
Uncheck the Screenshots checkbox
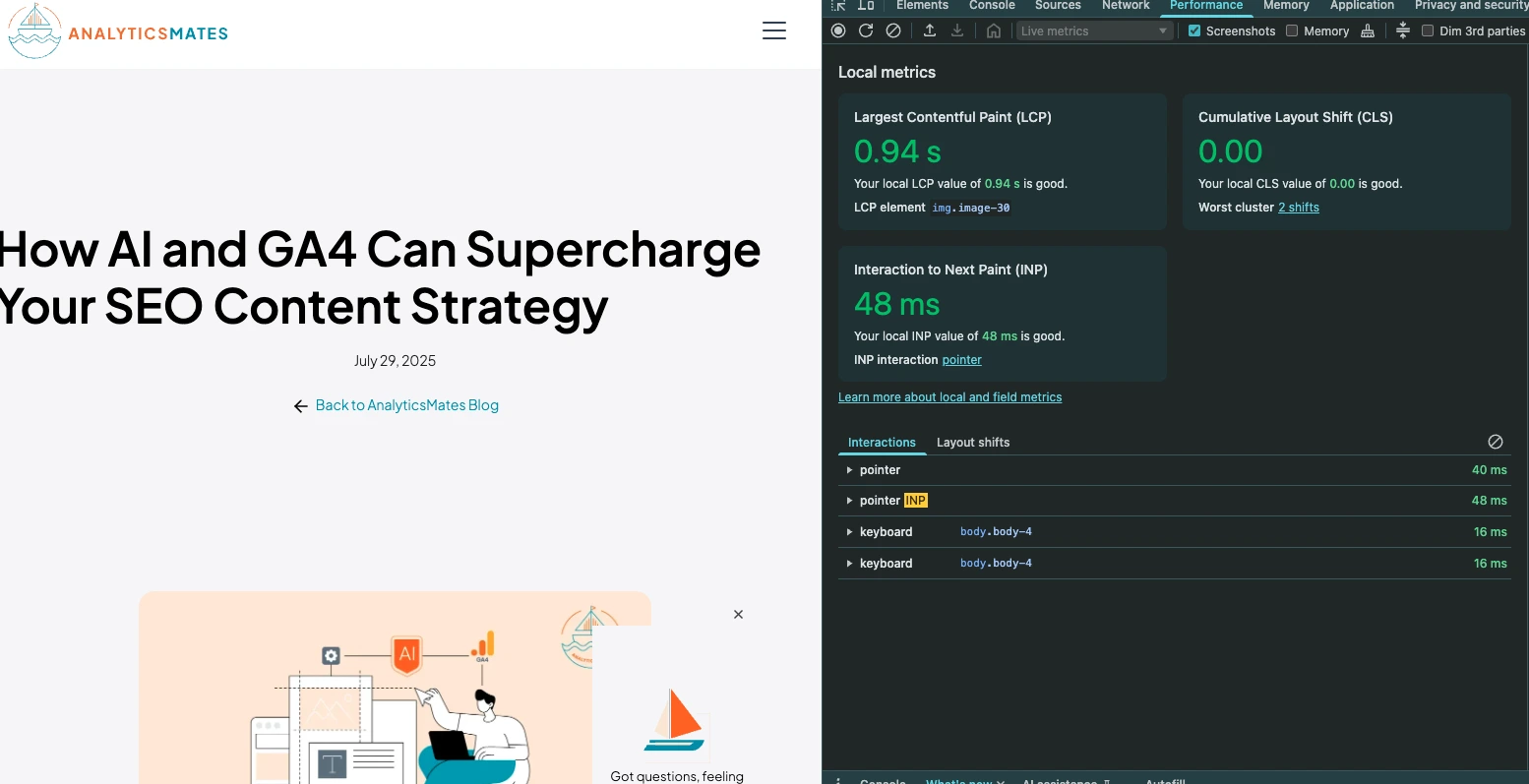[x=1194, y=30]
